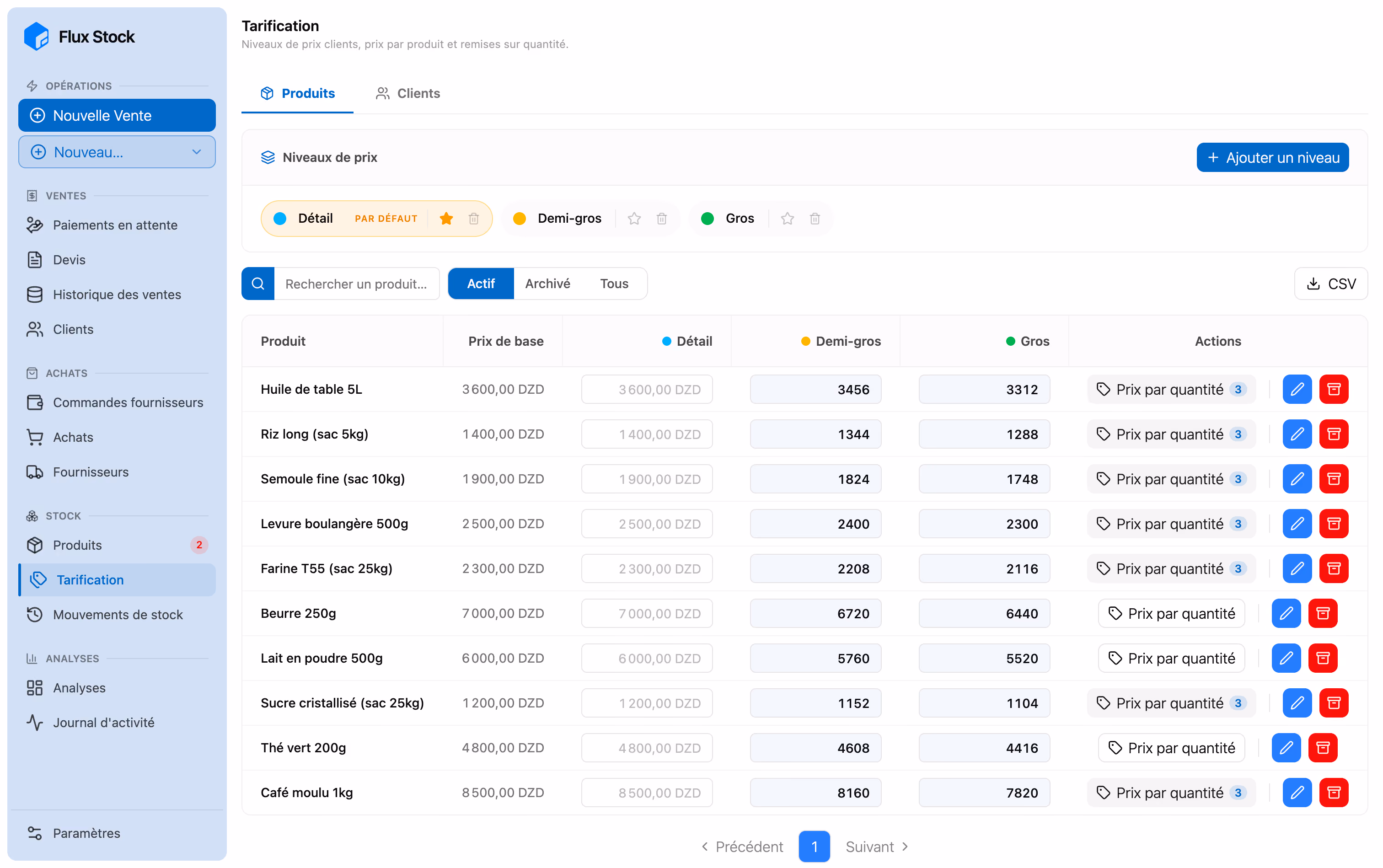The image size is (1383, 868).
Task: Edit Riz long (sac 5kg) pencil icon
Action: tap(1297, 434)
